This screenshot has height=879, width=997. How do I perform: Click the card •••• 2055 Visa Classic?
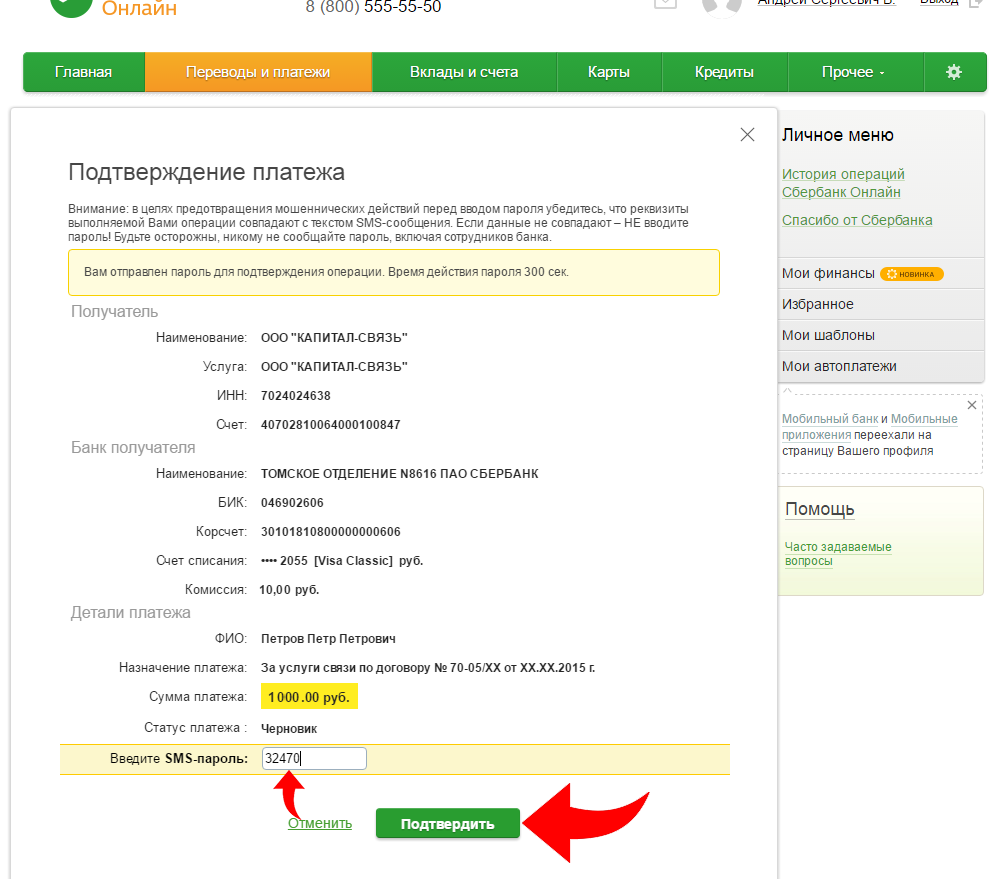click(x=342, y=561)
